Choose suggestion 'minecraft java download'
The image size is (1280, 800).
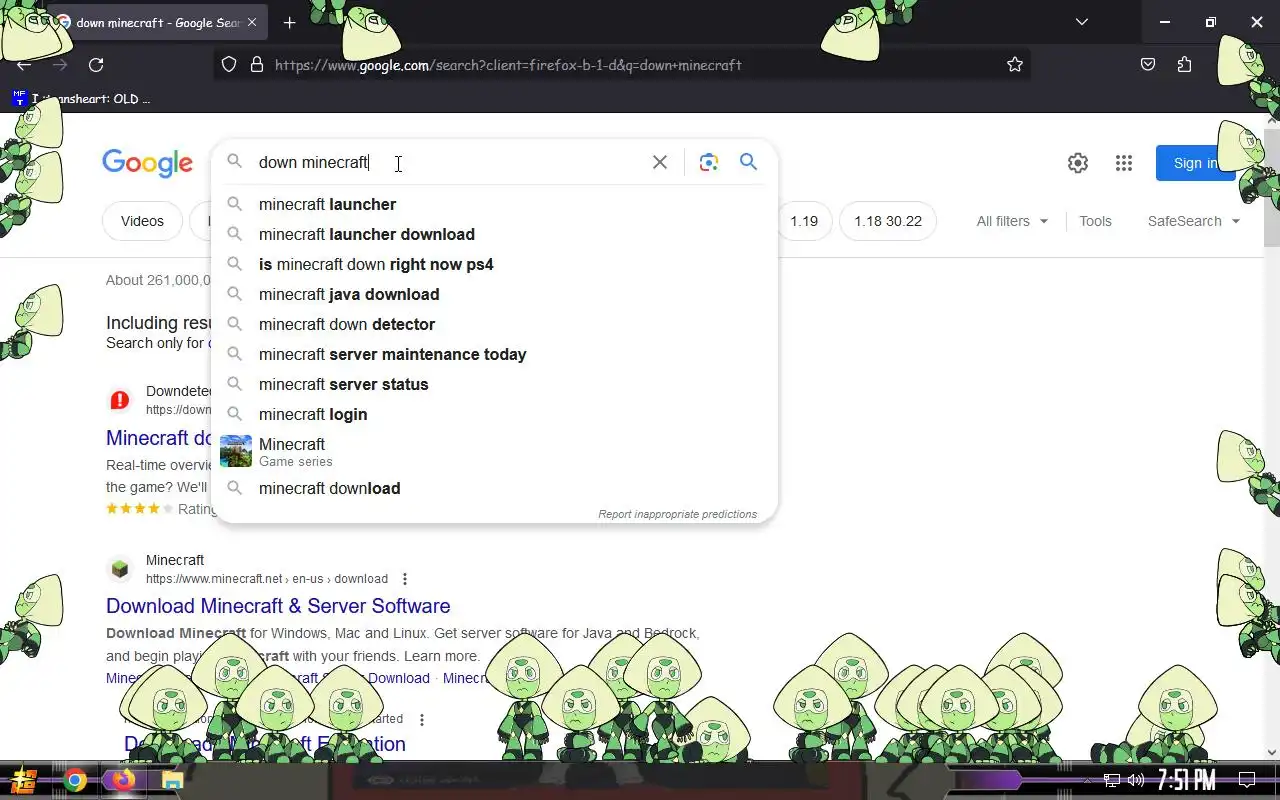coord(495,294)
